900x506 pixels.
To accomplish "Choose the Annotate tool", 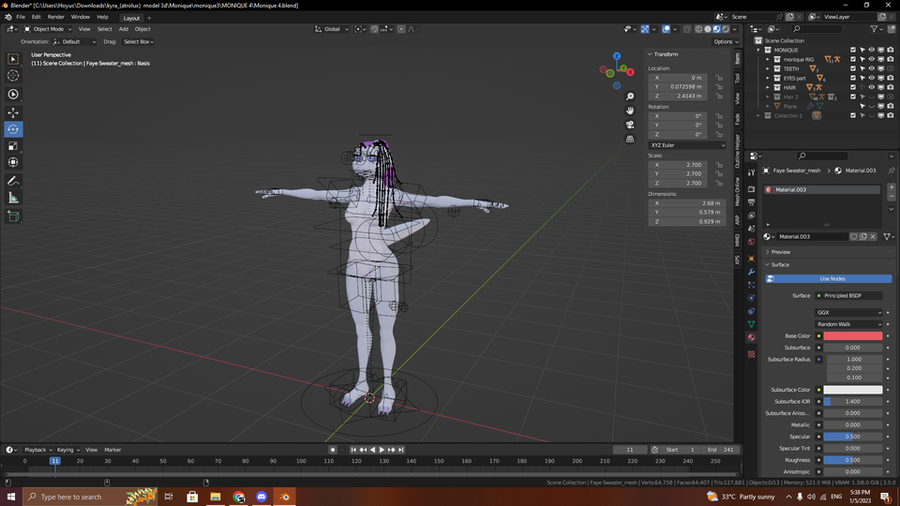I will [x=13, y=181].
